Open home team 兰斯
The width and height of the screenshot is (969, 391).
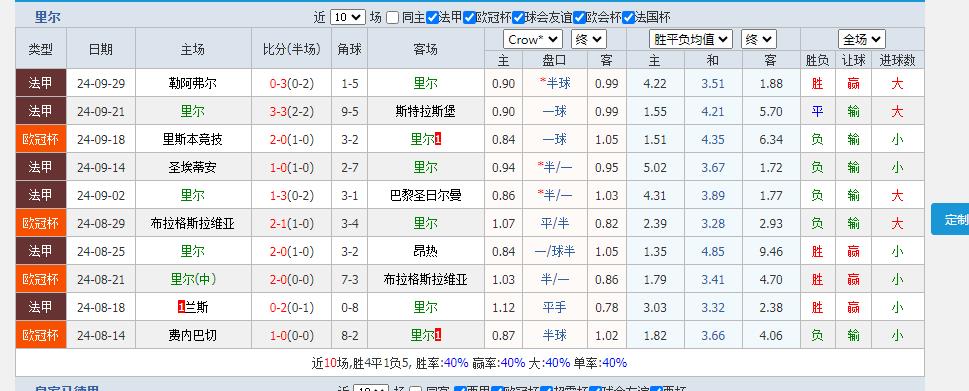click(x=197, y=308)
